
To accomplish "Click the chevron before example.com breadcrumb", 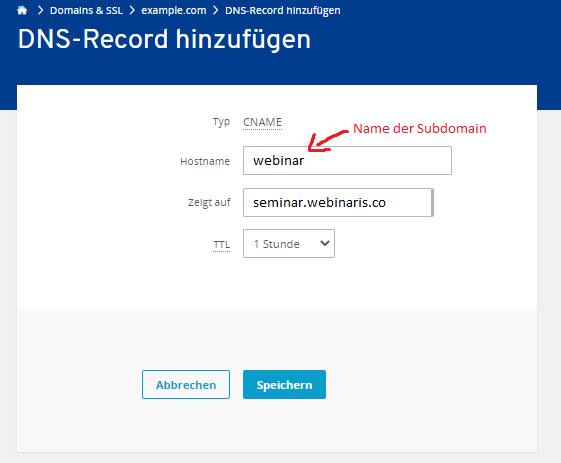I will tap(132, 10).
